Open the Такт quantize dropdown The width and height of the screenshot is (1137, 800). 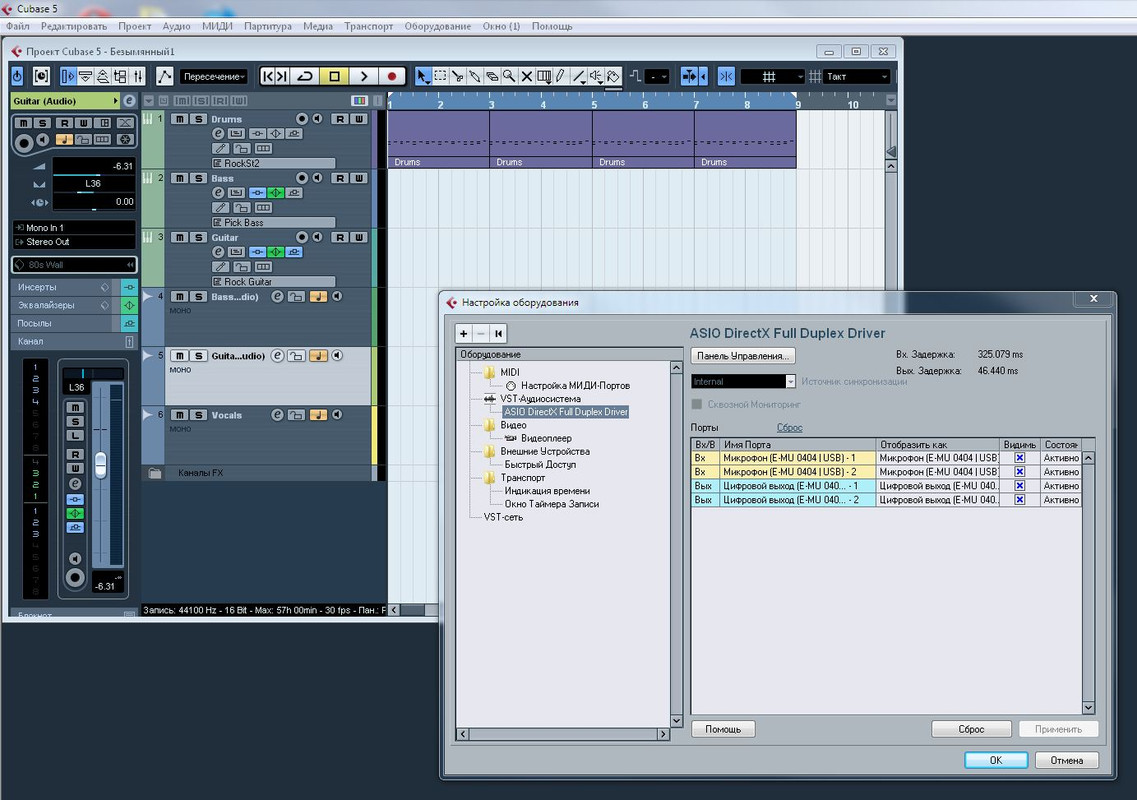coord(857,76)
